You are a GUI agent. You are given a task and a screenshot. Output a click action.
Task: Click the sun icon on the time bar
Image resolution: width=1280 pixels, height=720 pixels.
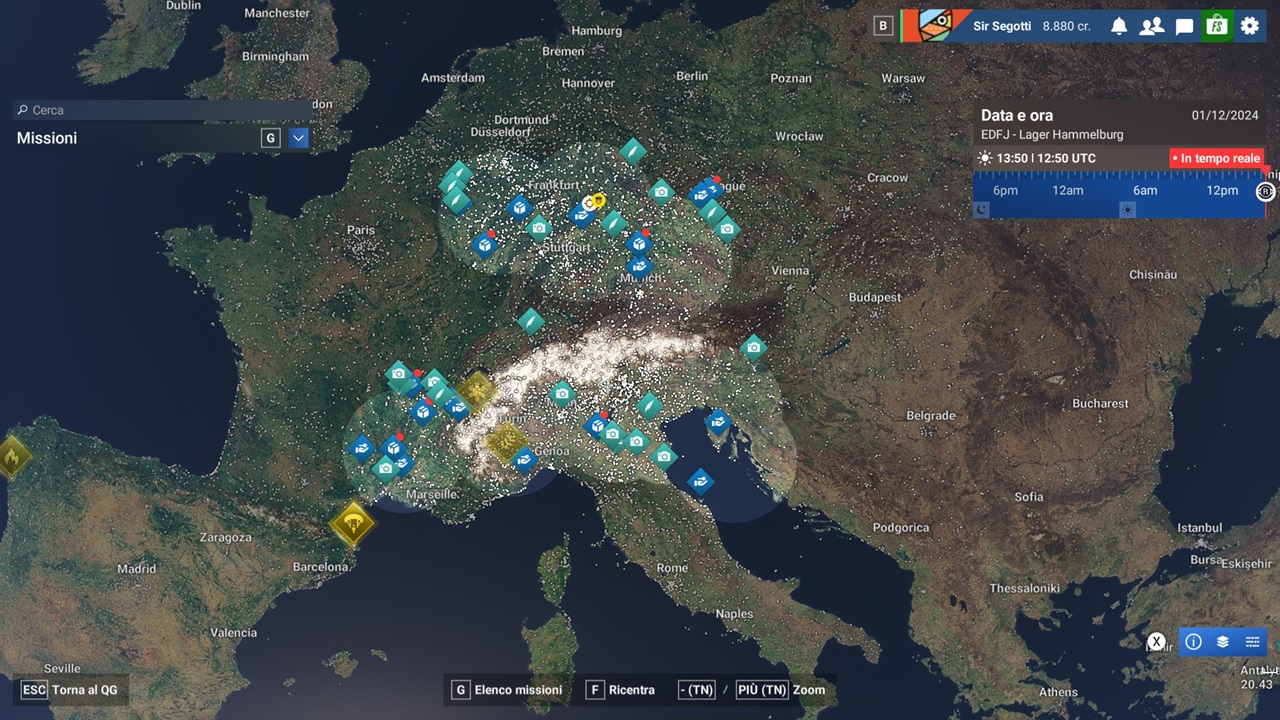[x=1127, y=208]
